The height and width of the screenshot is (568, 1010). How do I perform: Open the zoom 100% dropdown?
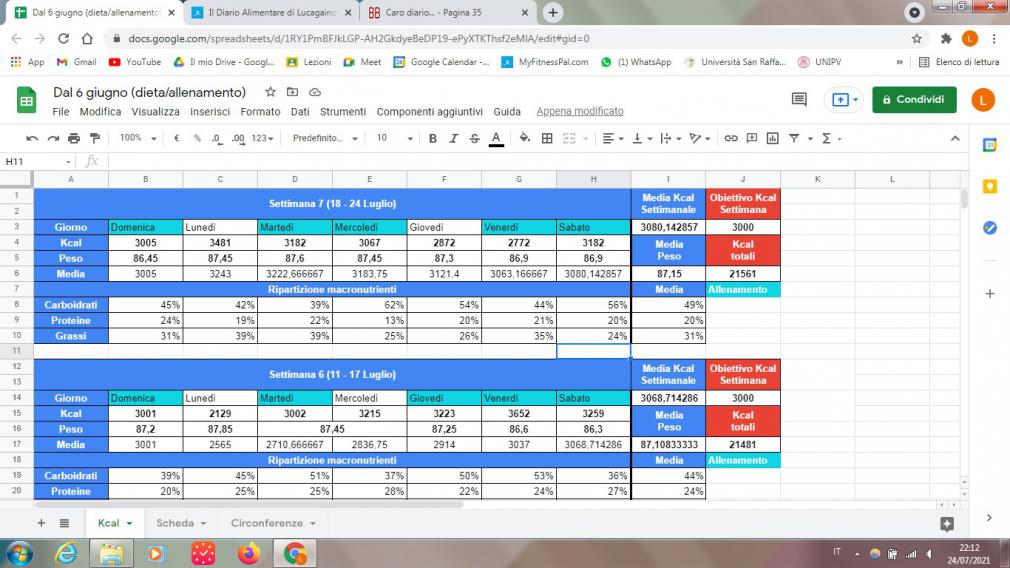coord(136,138)
